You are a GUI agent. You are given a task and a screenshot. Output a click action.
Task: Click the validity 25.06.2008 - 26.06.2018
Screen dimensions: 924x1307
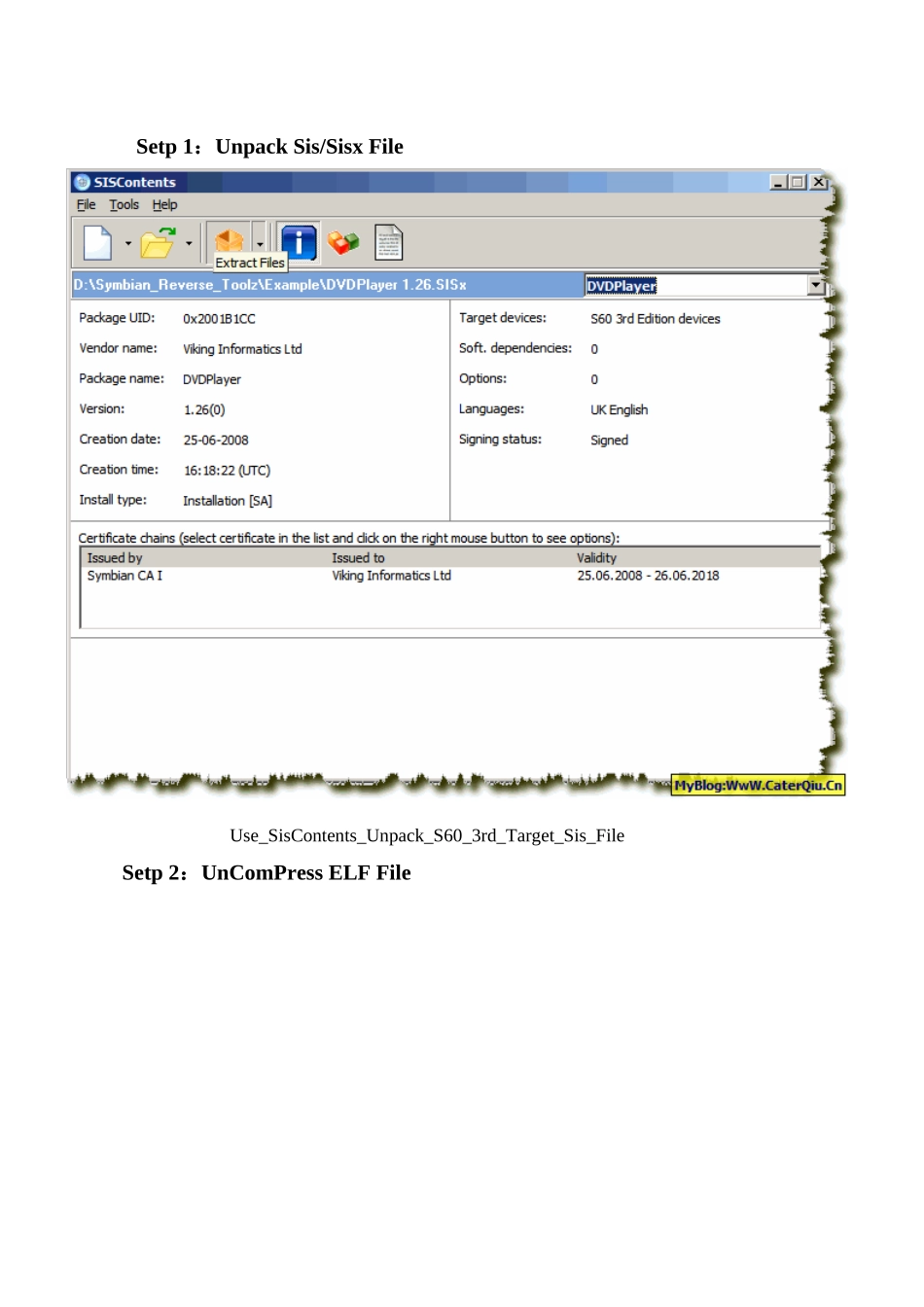648,576
